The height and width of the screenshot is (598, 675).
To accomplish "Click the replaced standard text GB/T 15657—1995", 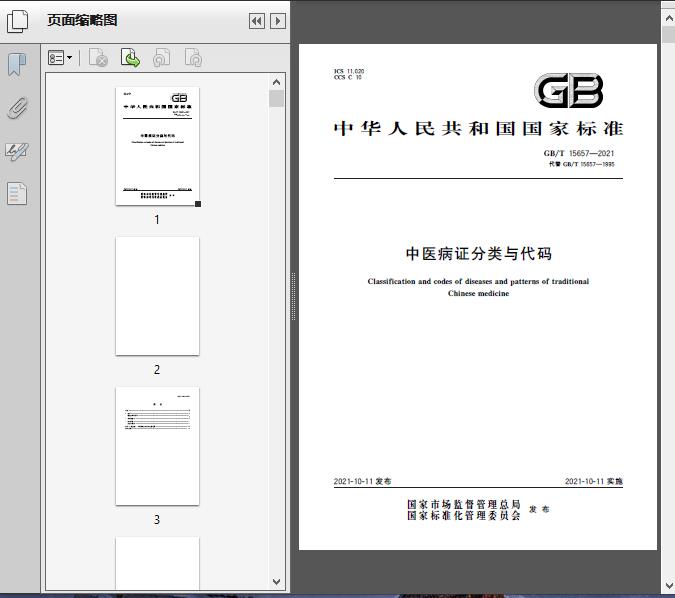I will tap(582, 164).
